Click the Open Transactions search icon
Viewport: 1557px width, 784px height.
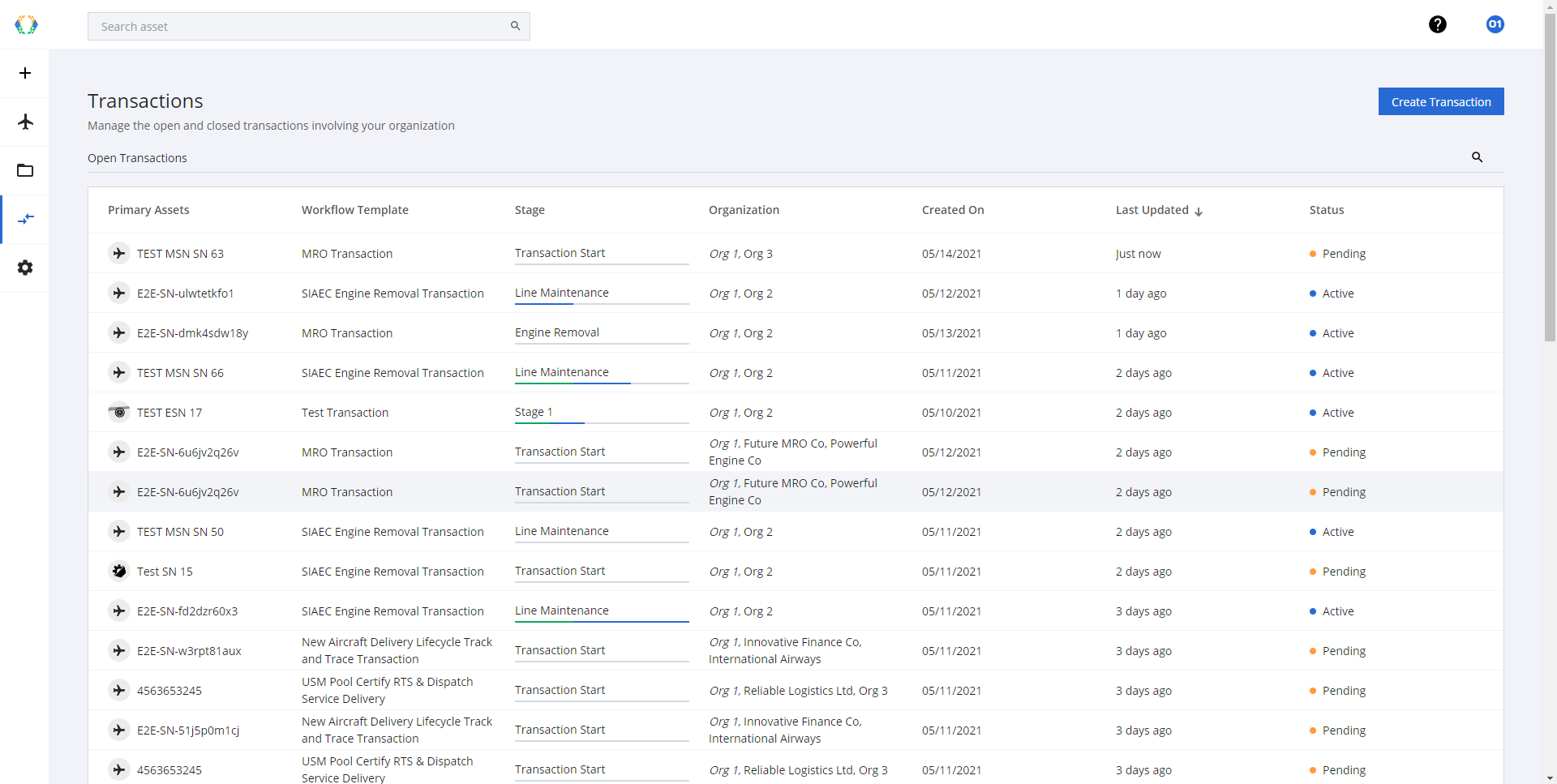click(1477, 157)
